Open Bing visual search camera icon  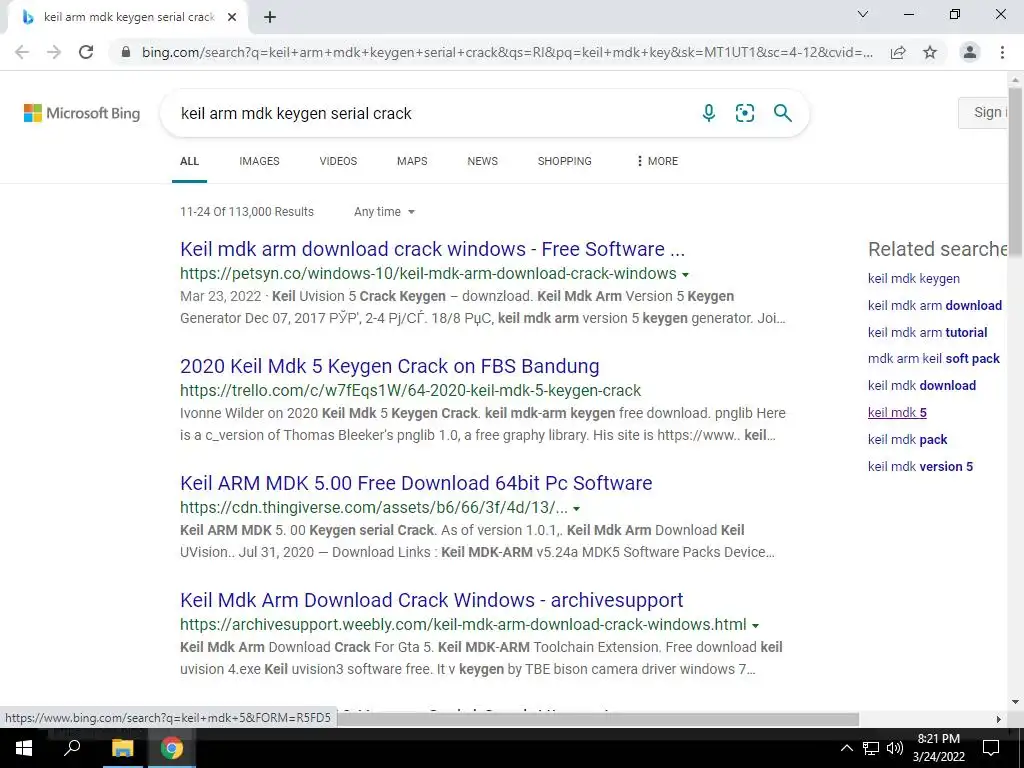[744, 113]
